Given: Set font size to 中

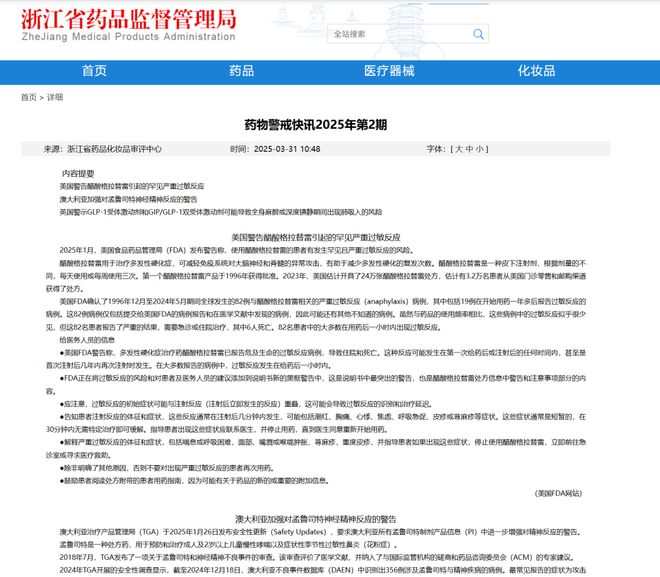Looking at the screenshot, I should pos(469,149).
